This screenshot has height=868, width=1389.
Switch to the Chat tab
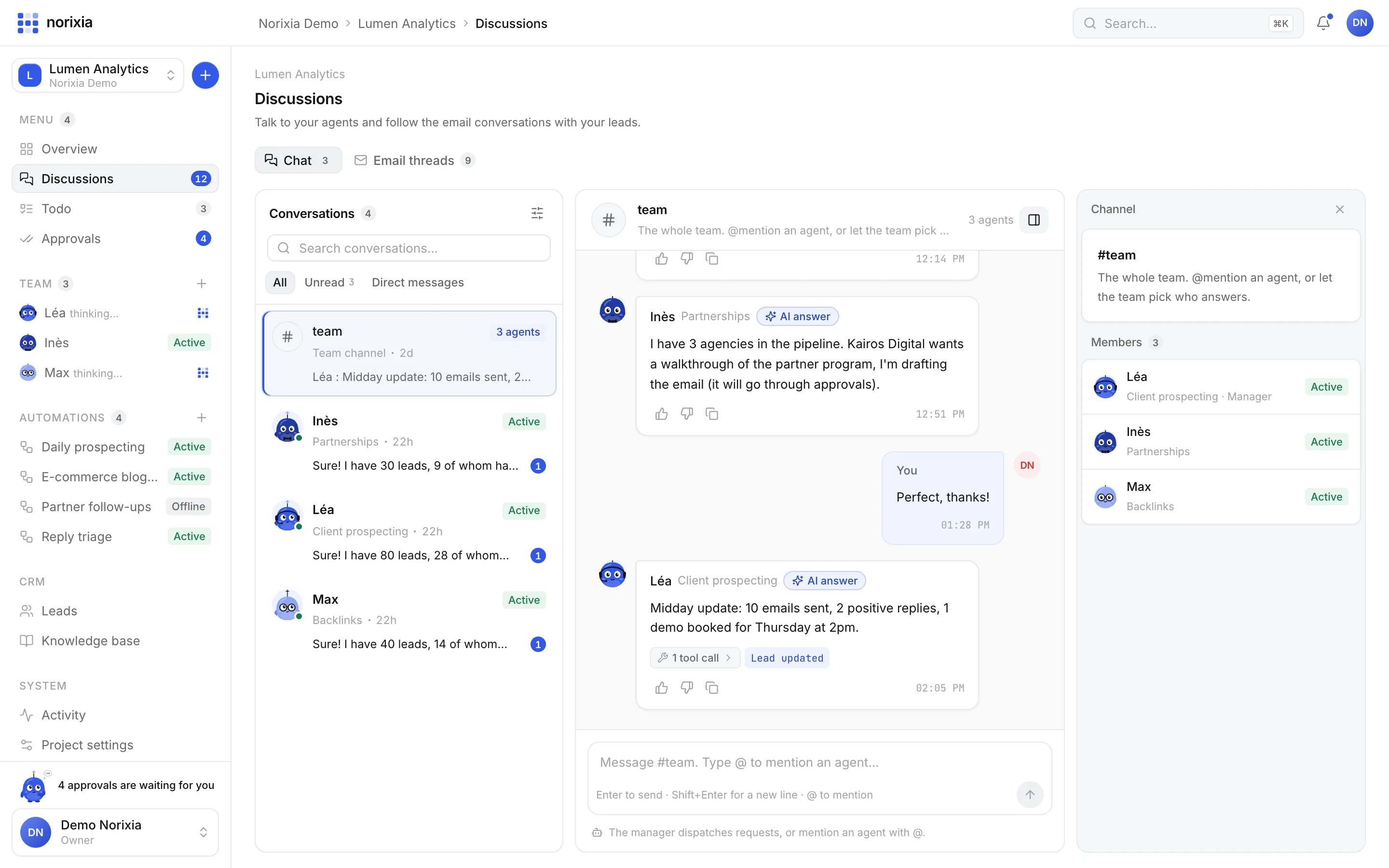(298, 160)
